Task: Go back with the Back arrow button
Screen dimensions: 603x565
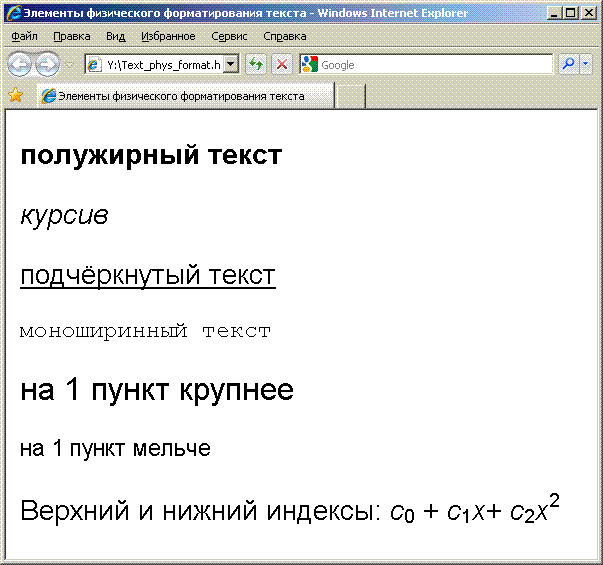Action: coord(19,64)
